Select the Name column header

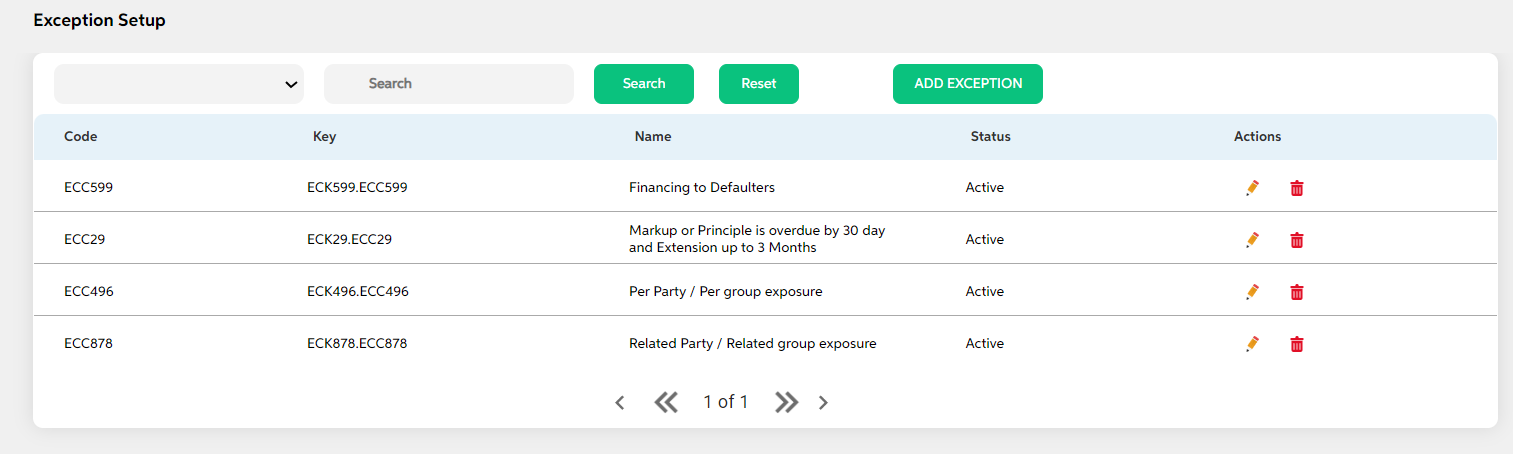click(653, 136)
